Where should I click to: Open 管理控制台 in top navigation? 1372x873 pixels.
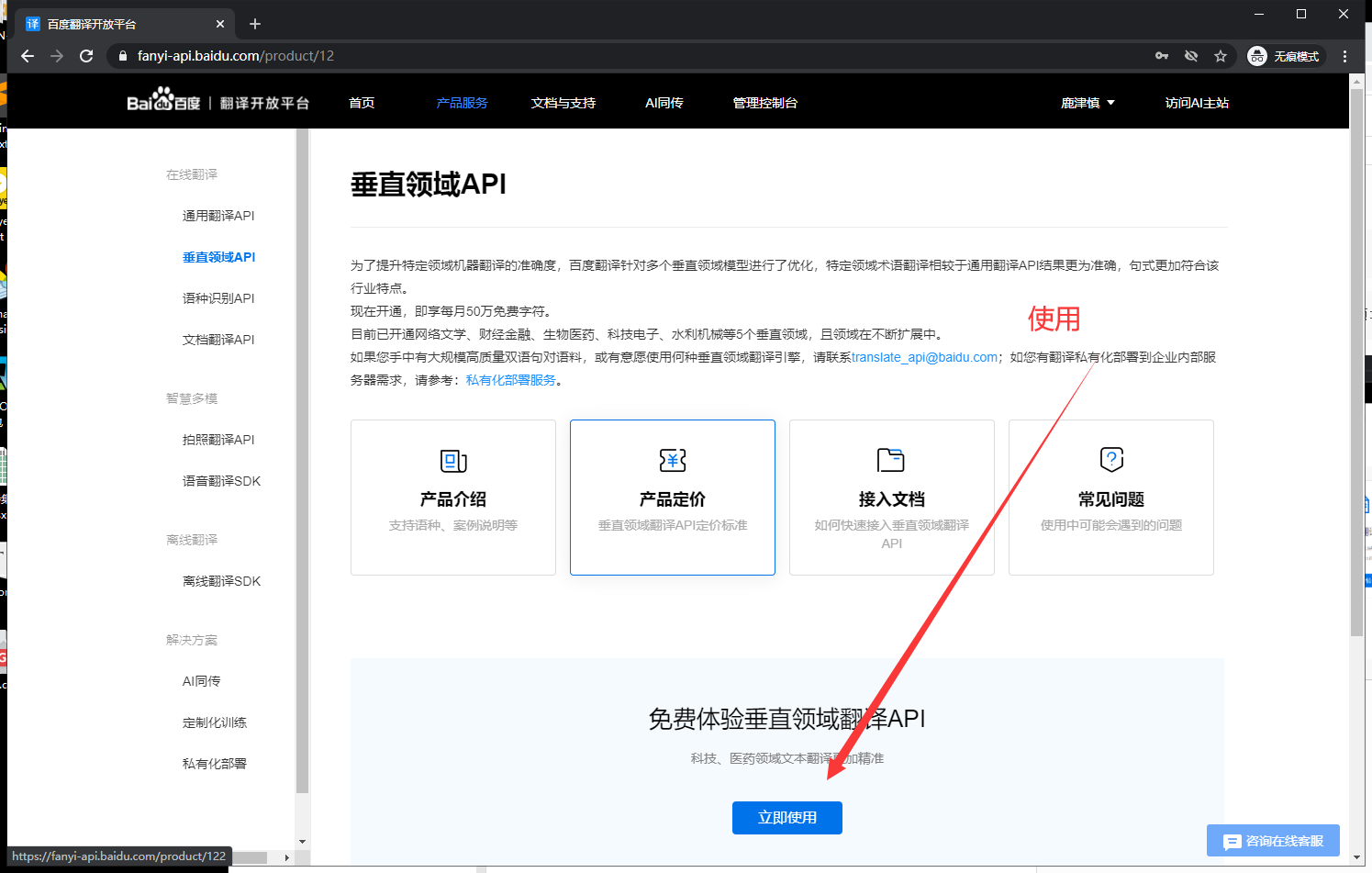point(764,103)
